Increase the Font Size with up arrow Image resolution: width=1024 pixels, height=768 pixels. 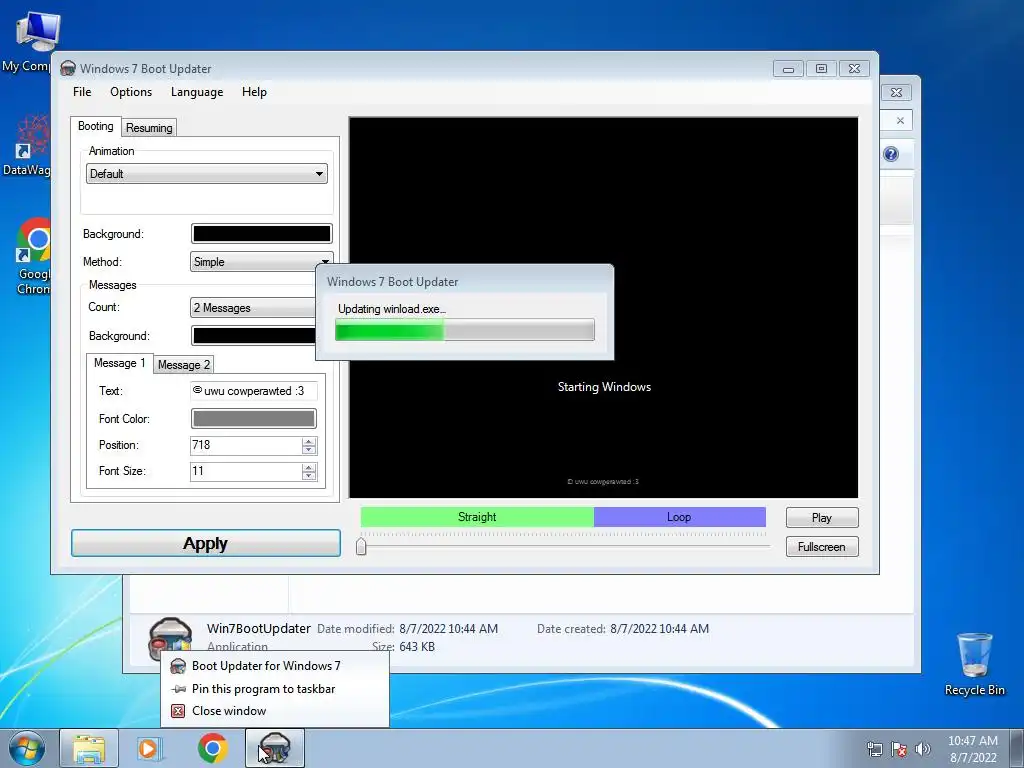309,468
